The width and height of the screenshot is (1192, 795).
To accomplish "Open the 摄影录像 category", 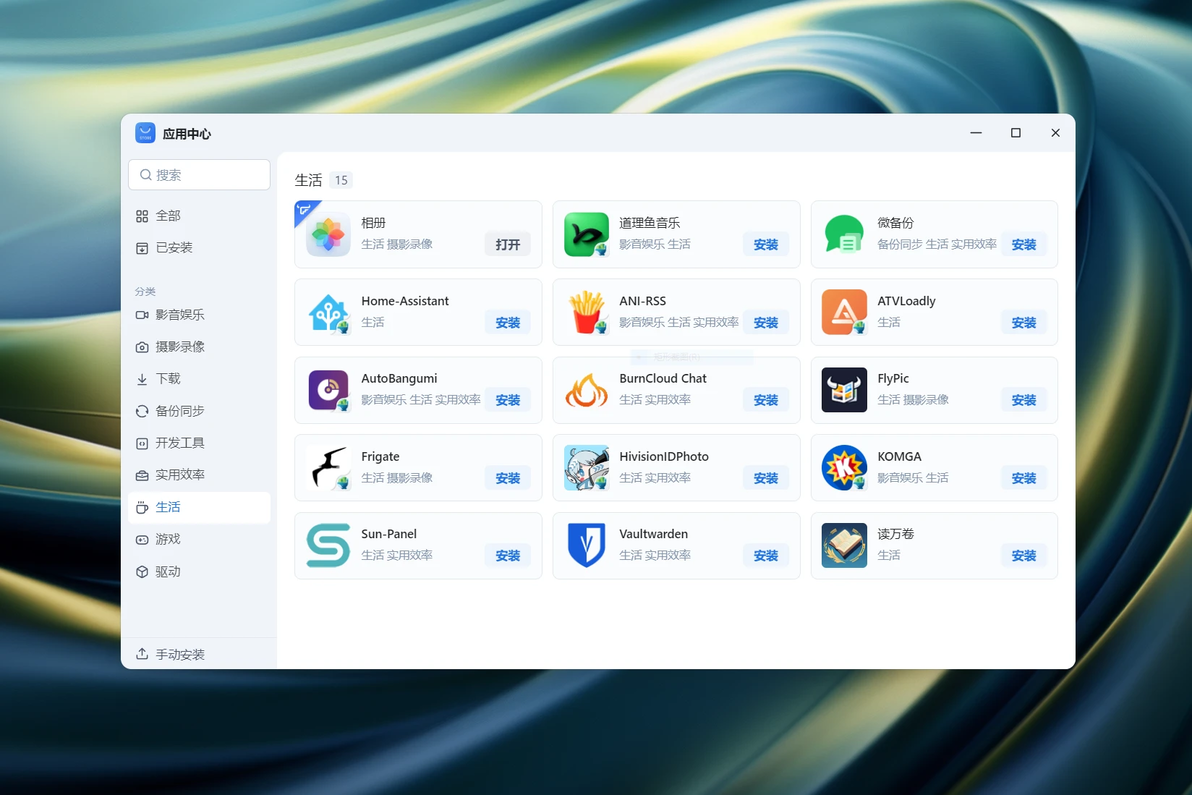I will click(x=199, y=347).
